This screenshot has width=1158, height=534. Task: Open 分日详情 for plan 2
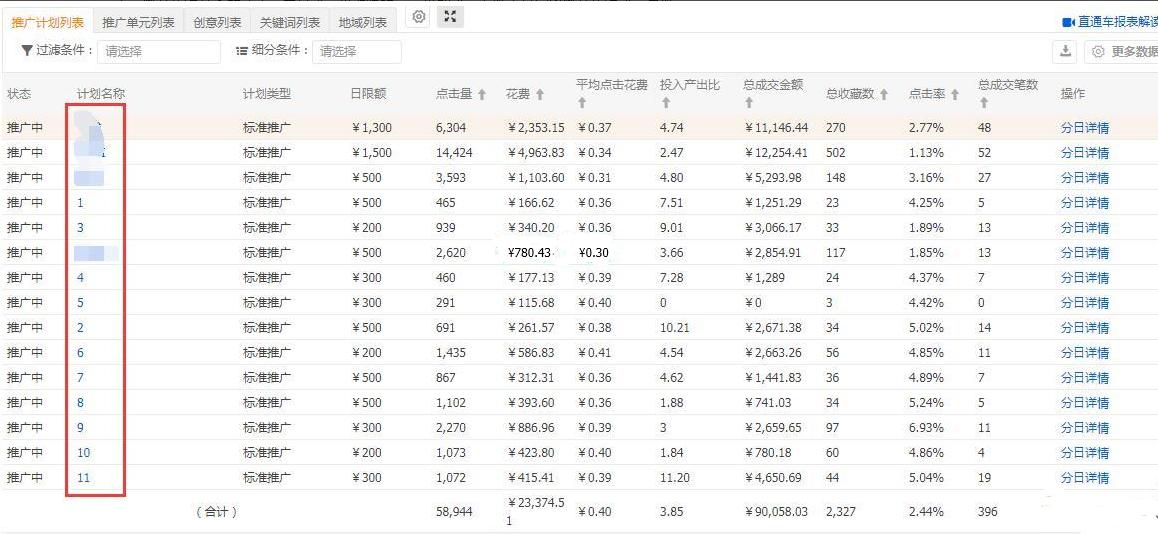(1085, 328)
